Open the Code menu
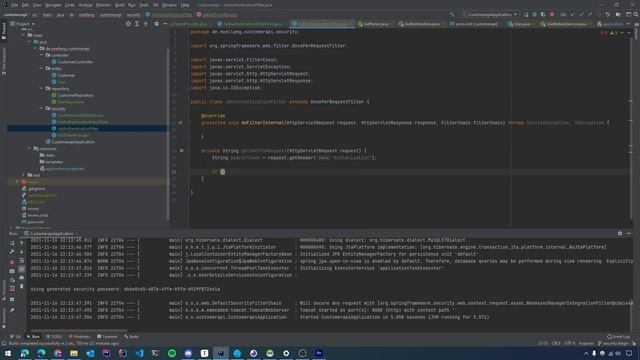The image size is (640, 360). 70,5
